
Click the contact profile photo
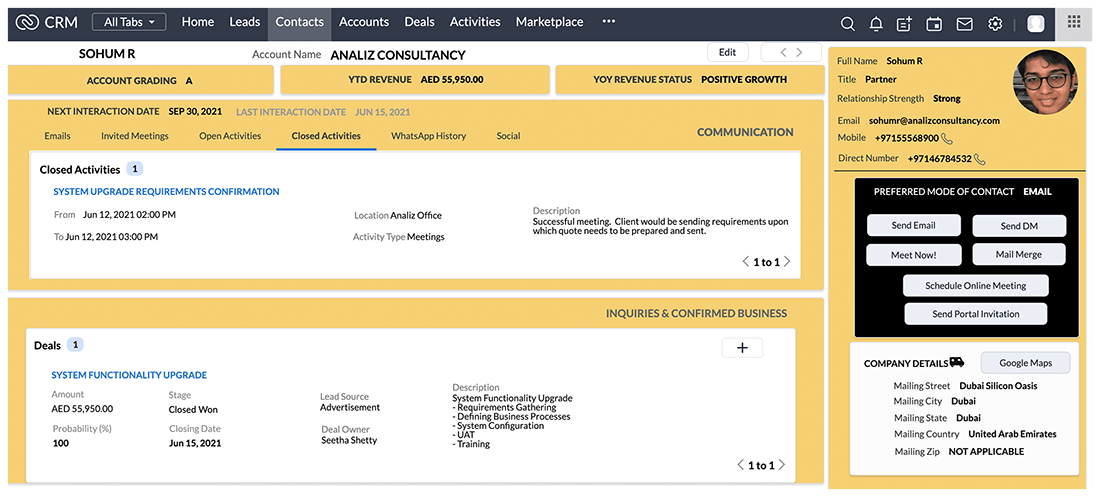(1044, 83)
